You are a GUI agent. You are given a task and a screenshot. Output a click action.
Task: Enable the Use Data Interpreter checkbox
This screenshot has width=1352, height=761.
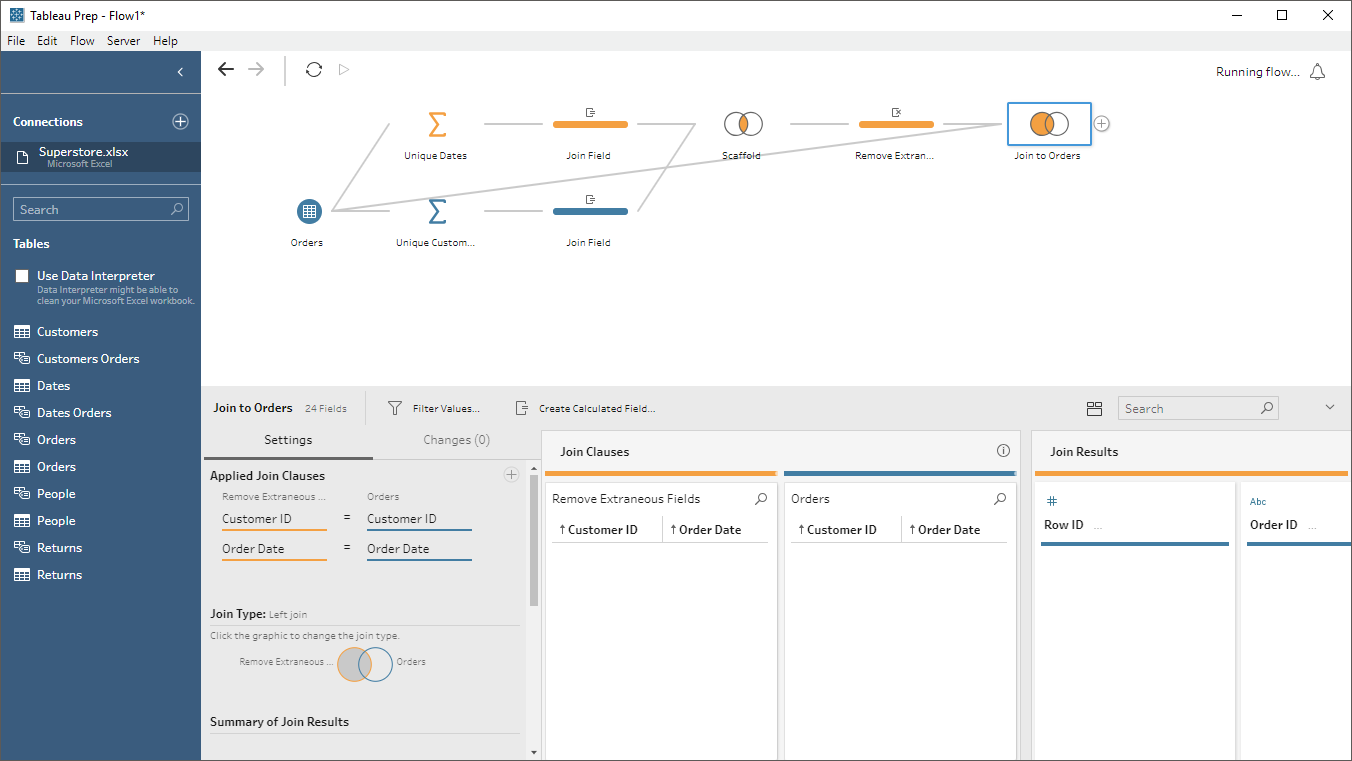[22, 276]
